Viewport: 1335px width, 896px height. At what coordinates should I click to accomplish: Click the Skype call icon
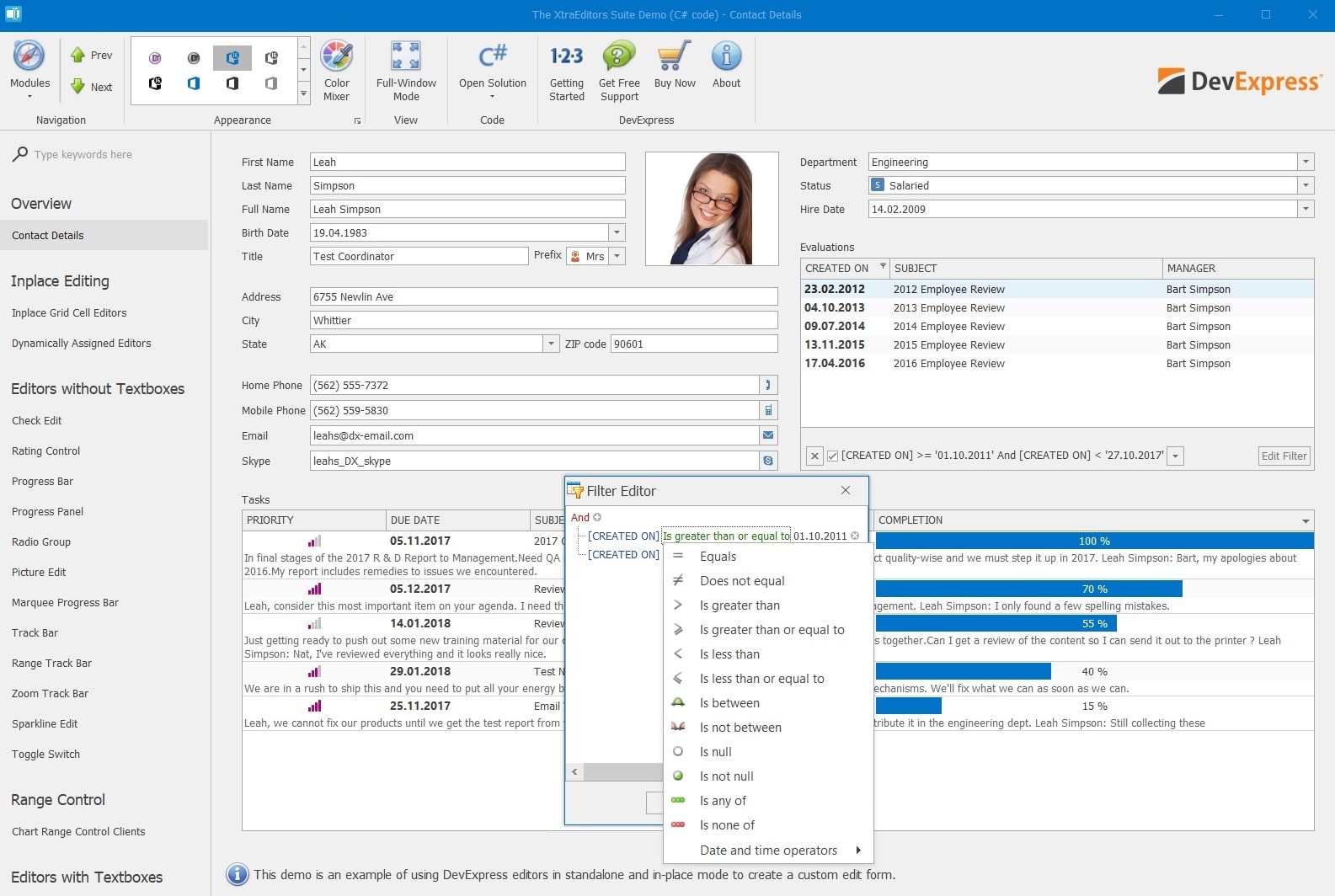[768, 461]
